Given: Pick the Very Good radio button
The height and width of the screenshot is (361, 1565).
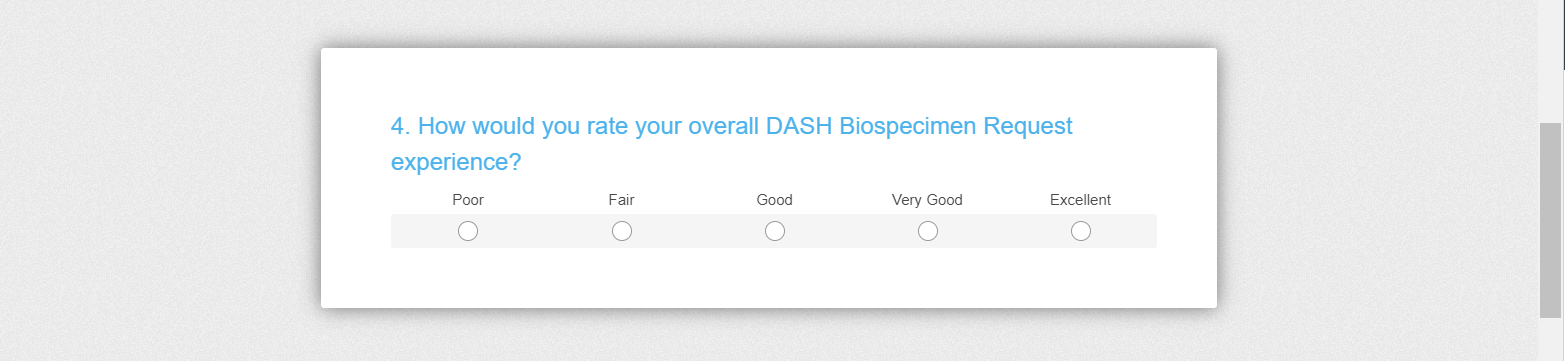Looking at the screenshot, I should point(927,231).
